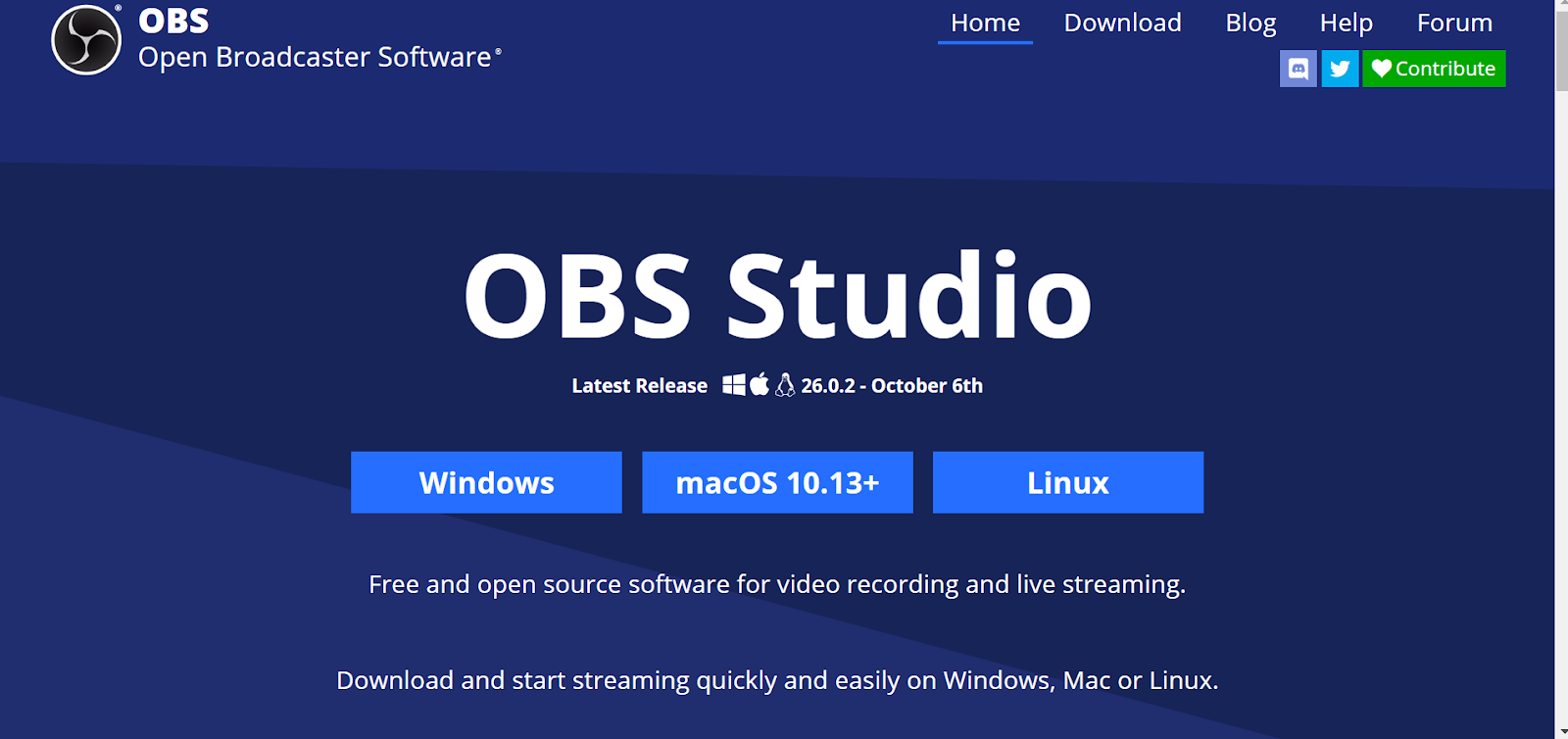This screenshot has width=1568, height=739.
Task: Click the 'Free and open source software' sentence
Action: 777,584
